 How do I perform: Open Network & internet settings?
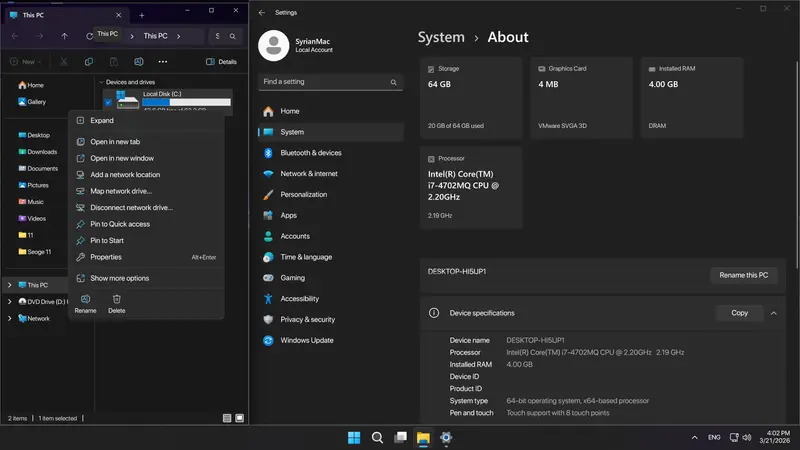coord(331,174)
